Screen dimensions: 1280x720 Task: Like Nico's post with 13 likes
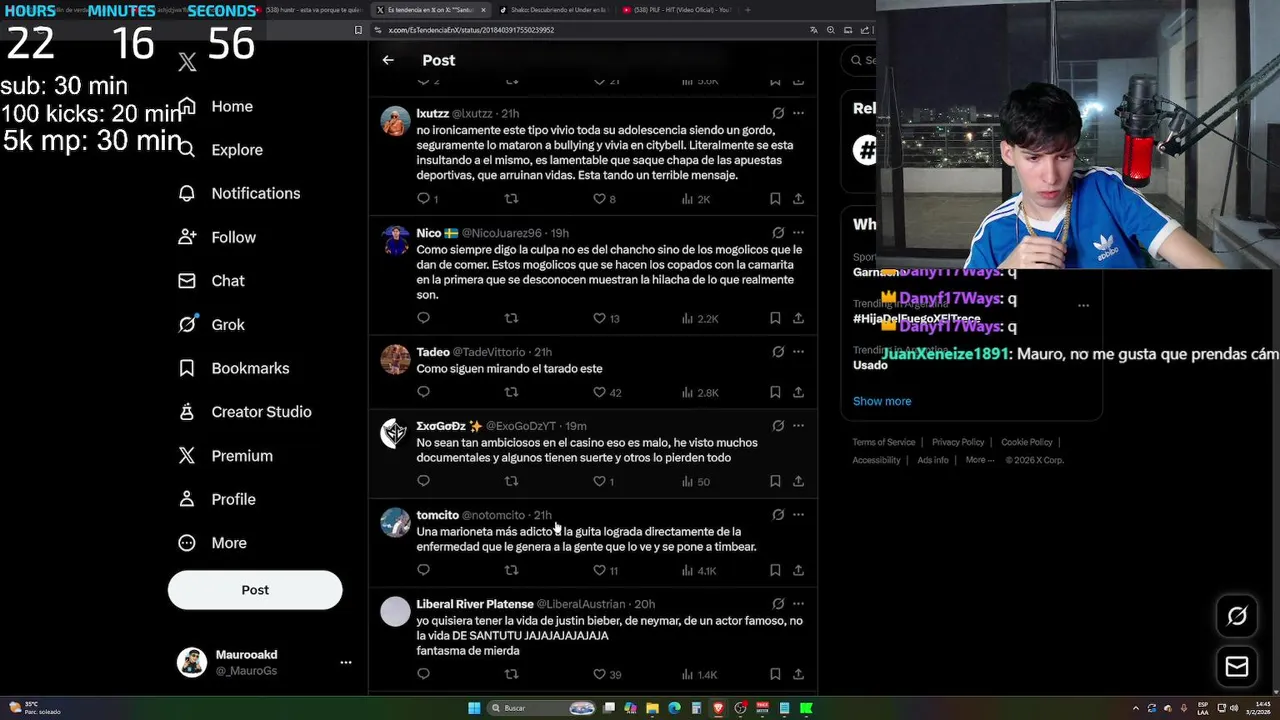coord(606,318)
